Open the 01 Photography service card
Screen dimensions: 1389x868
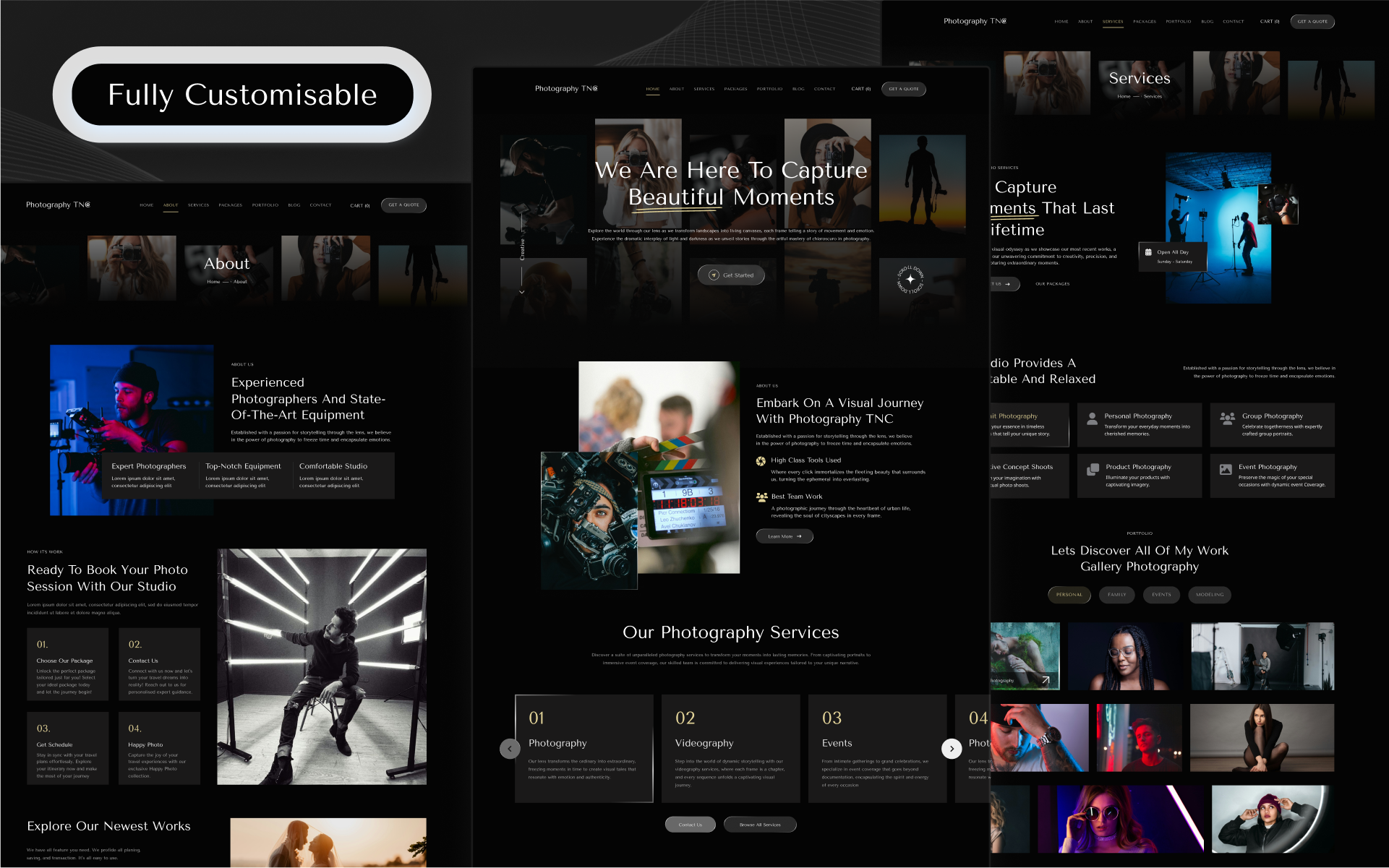pyautogui.click(x=584, y=749)
